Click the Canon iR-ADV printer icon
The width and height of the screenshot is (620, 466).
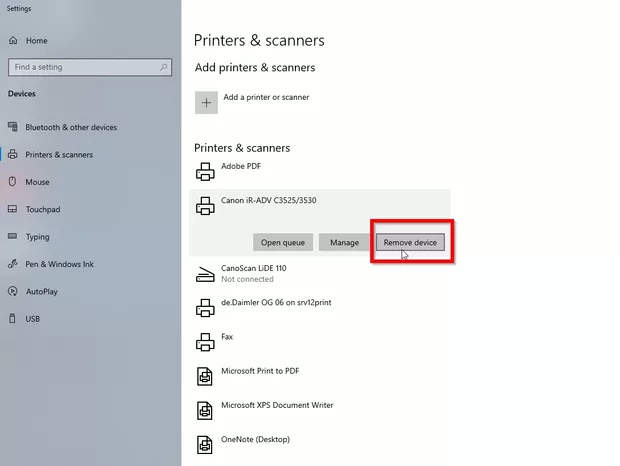(x=205, y=206)
